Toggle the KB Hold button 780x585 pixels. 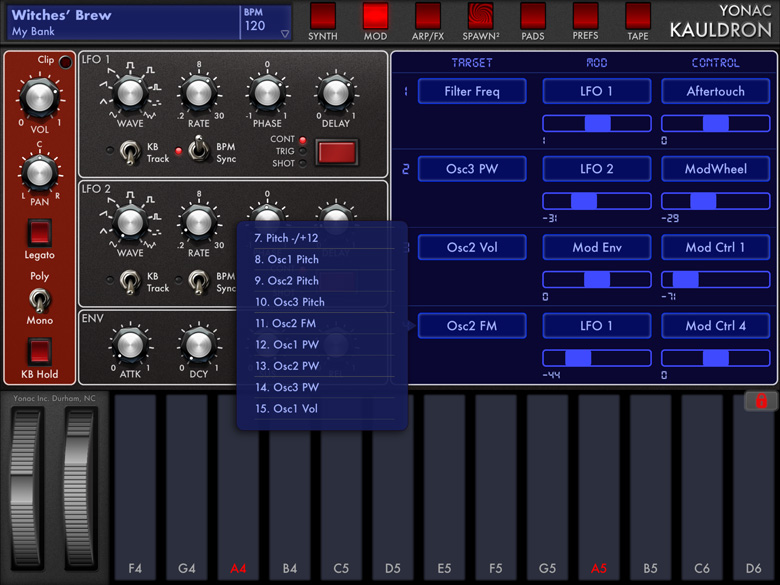click(39, 351)
